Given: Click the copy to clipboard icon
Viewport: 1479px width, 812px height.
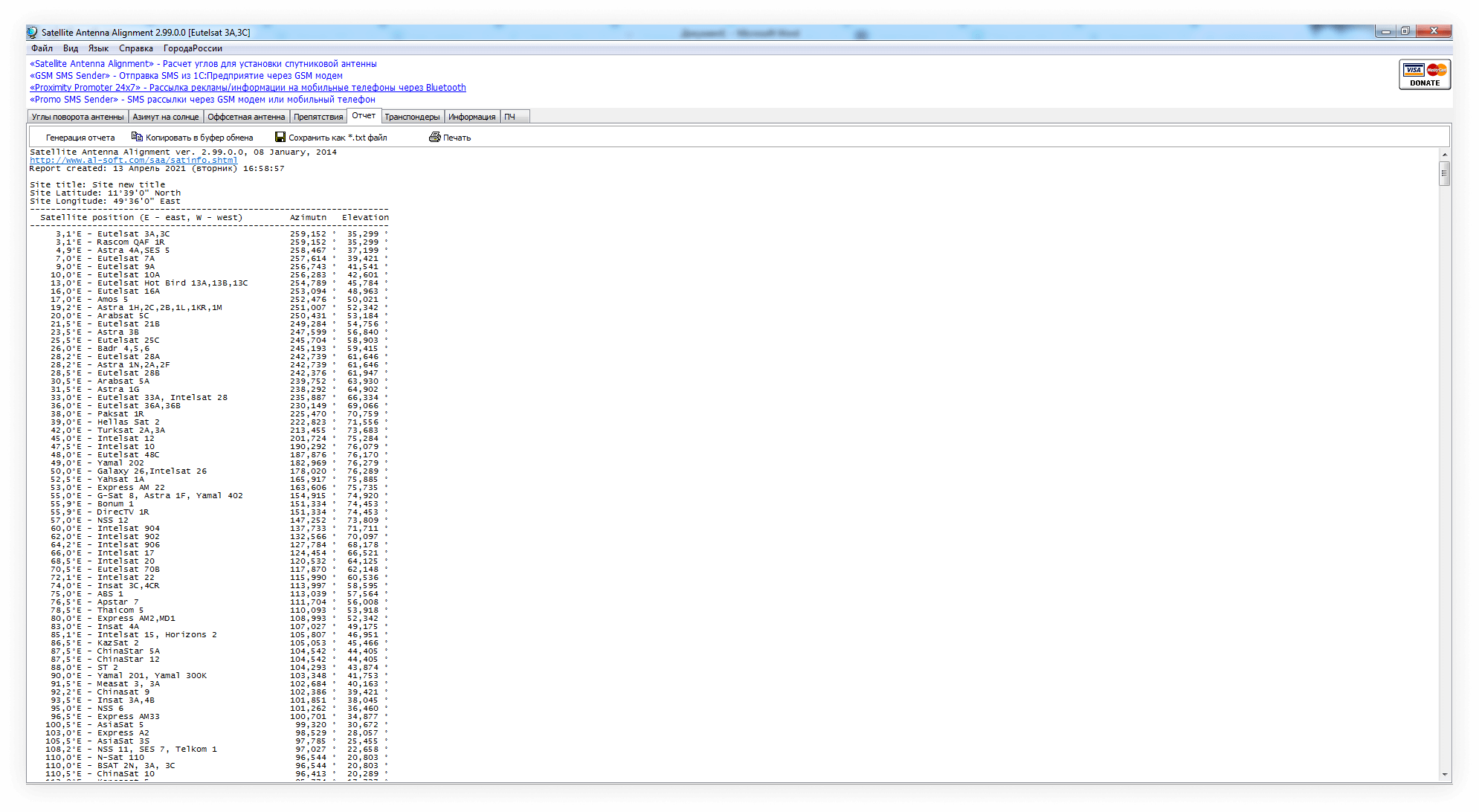Looking at the screenshot, I should 137,137.
